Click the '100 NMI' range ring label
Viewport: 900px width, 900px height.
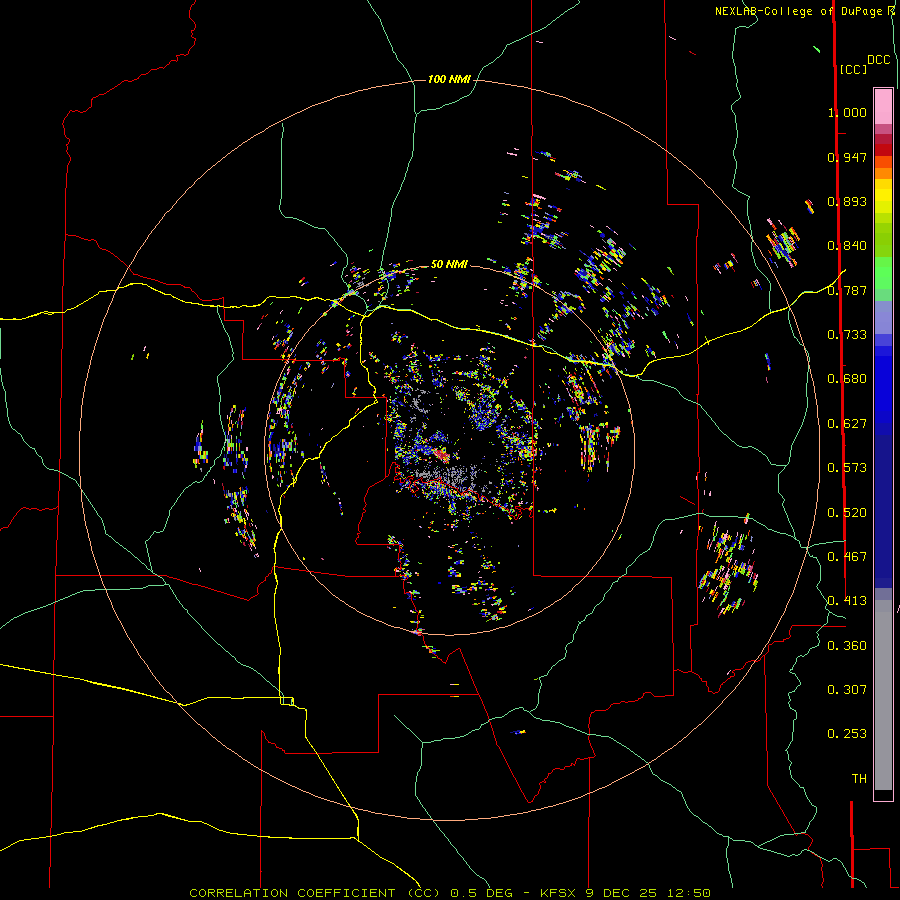449,79
